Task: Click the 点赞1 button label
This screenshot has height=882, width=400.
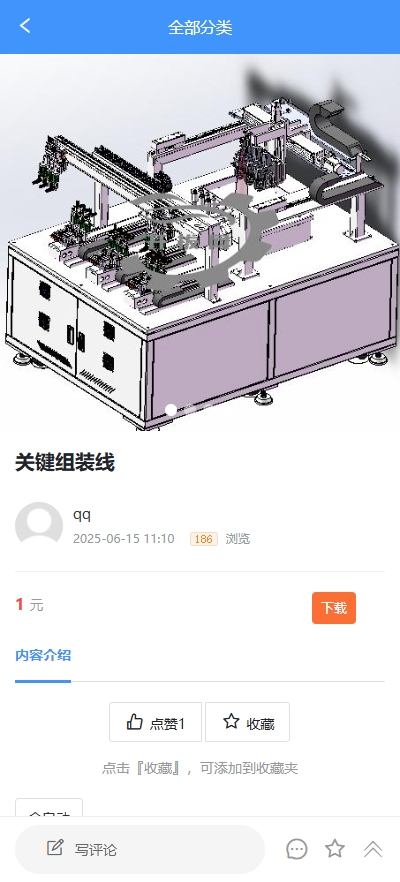Action: pyautogui.click(x=167, y=724)
